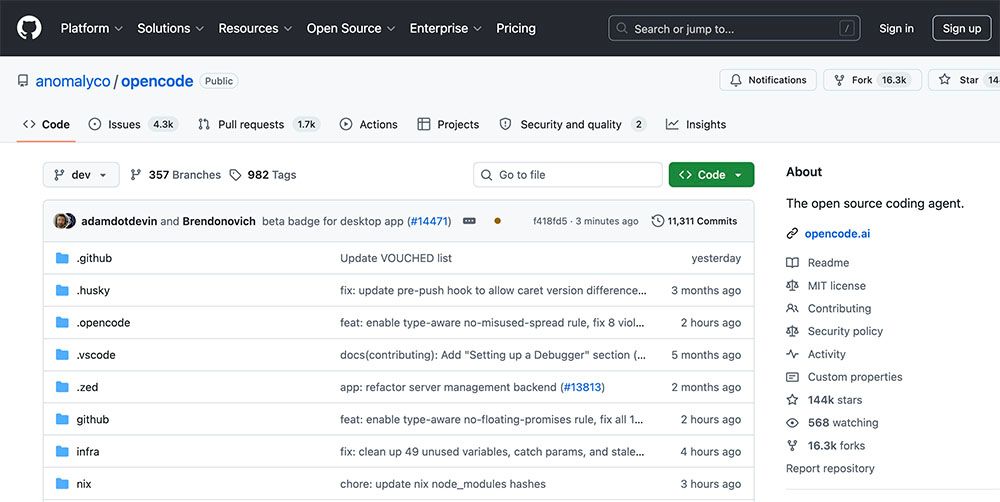The height and width of the screenshot is (502, 1000).
Task: Expand the Enterprise menu
Action: (446, 28)
